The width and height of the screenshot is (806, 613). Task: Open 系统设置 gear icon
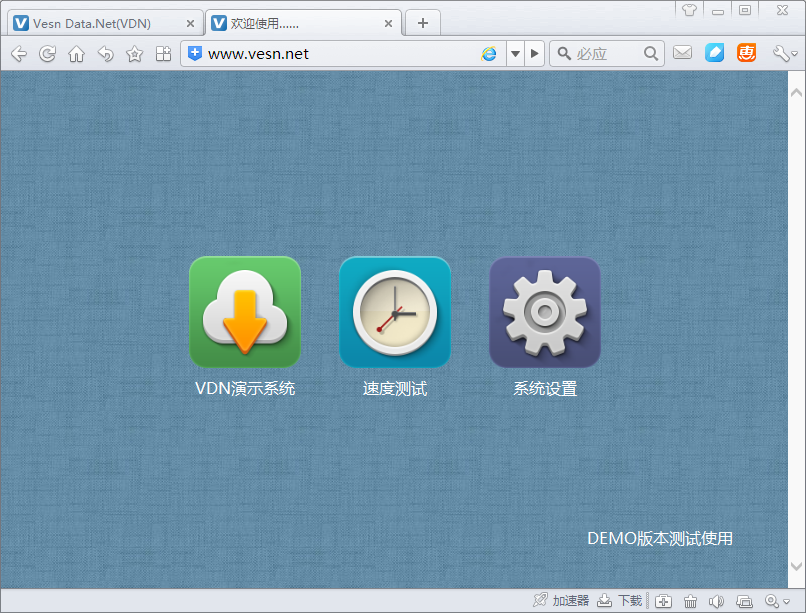click(x=545, y=312)
